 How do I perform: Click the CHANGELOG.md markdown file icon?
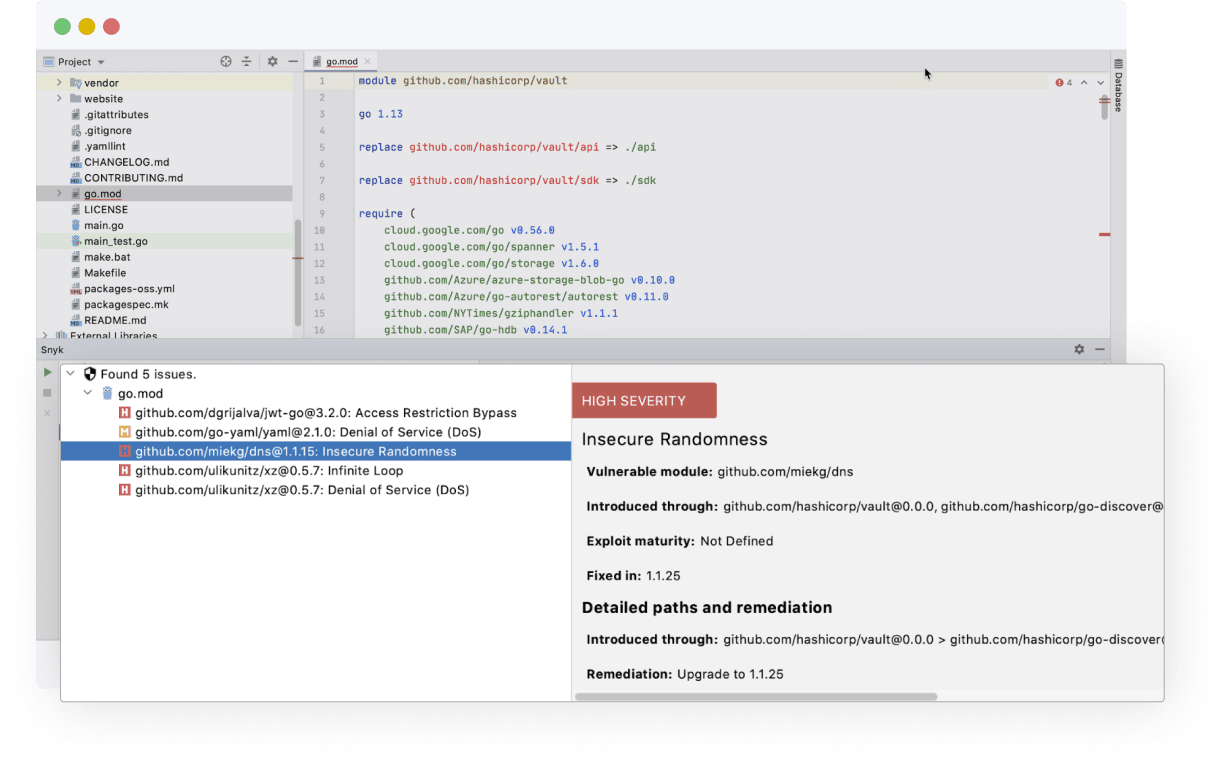click(x=76, y=162)
